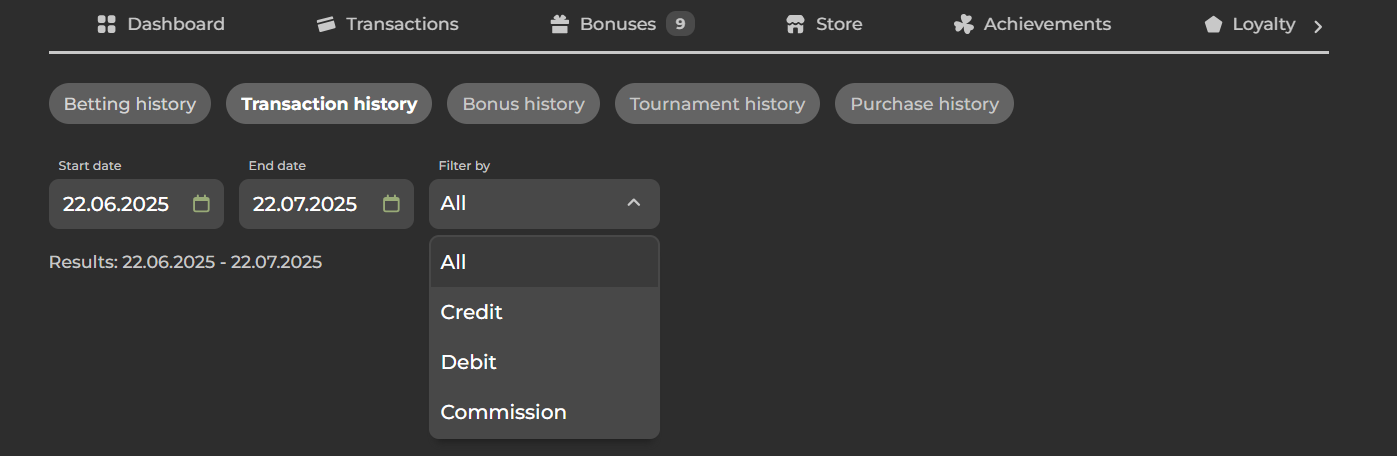Pick Commission filter option
1397x456 pixels.
504,412
